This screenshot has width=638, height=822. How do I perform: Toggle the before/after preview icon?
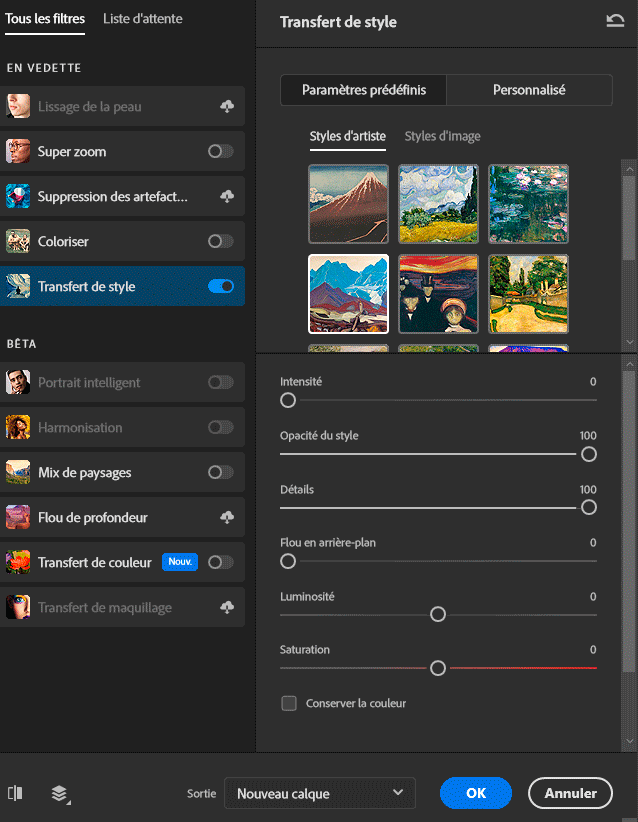click(15, 793)
